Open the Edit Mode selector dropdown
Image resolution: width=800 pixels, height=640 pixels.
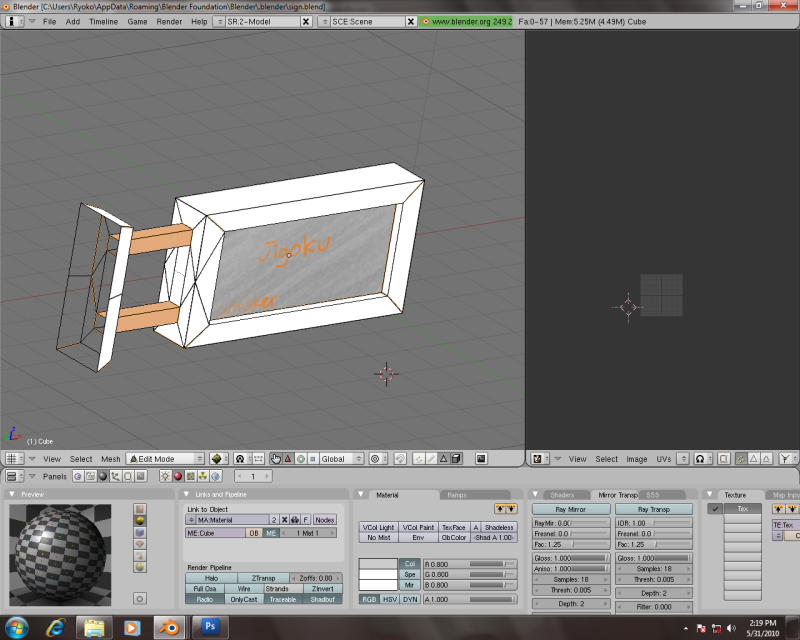[x=165, y=459]
